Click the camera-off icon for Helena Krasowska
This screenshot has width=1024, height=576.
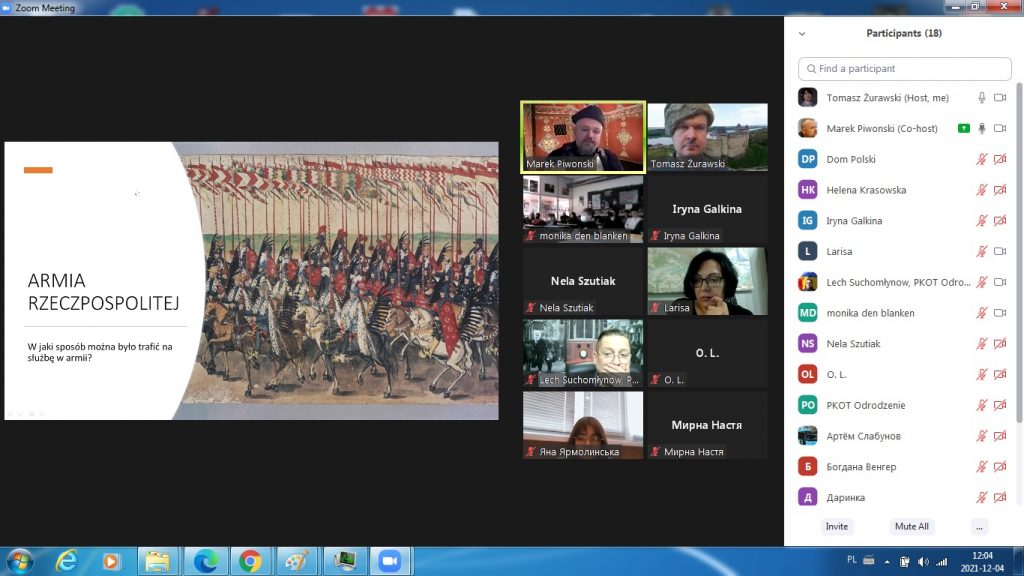[999, 190]
